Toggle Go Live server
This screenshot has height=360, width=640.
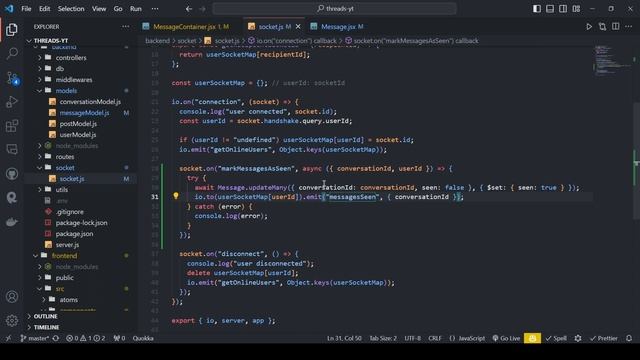(x=506, y=338)
